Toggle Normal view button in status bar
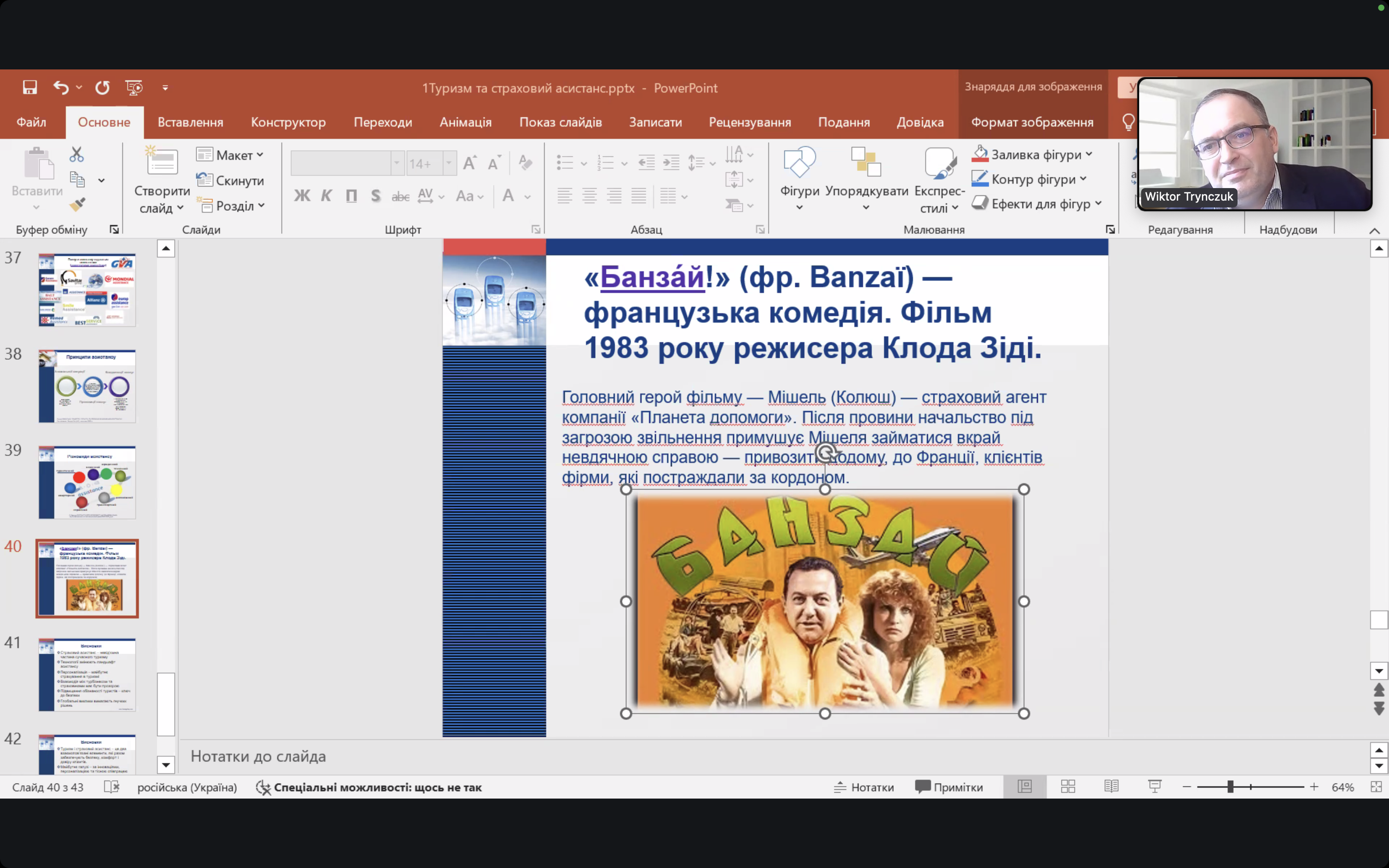 point(1025,787)
